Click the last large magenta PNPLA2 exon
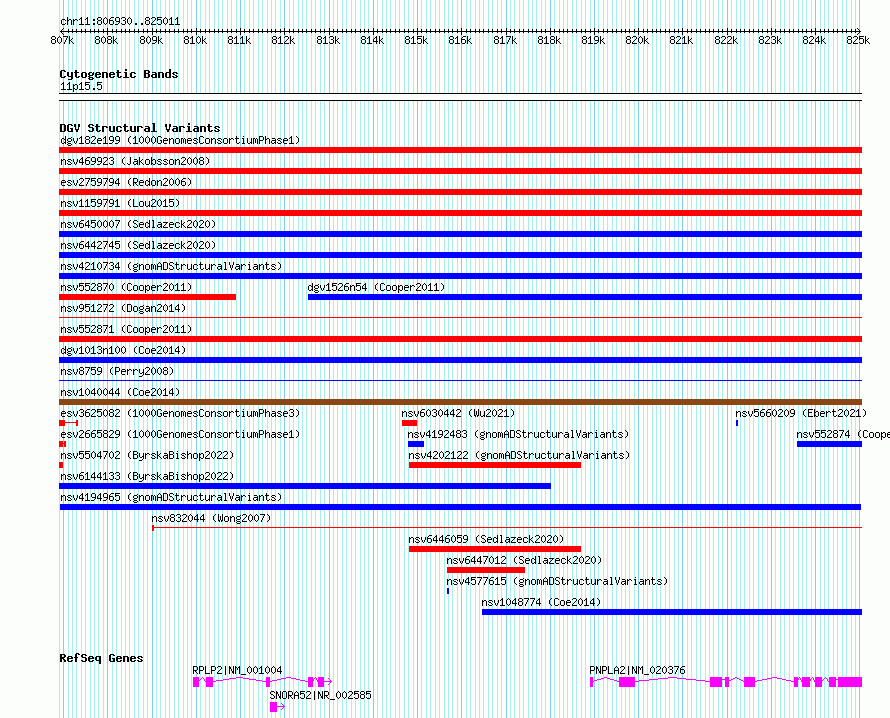The image size is (890, 718). 850,682
